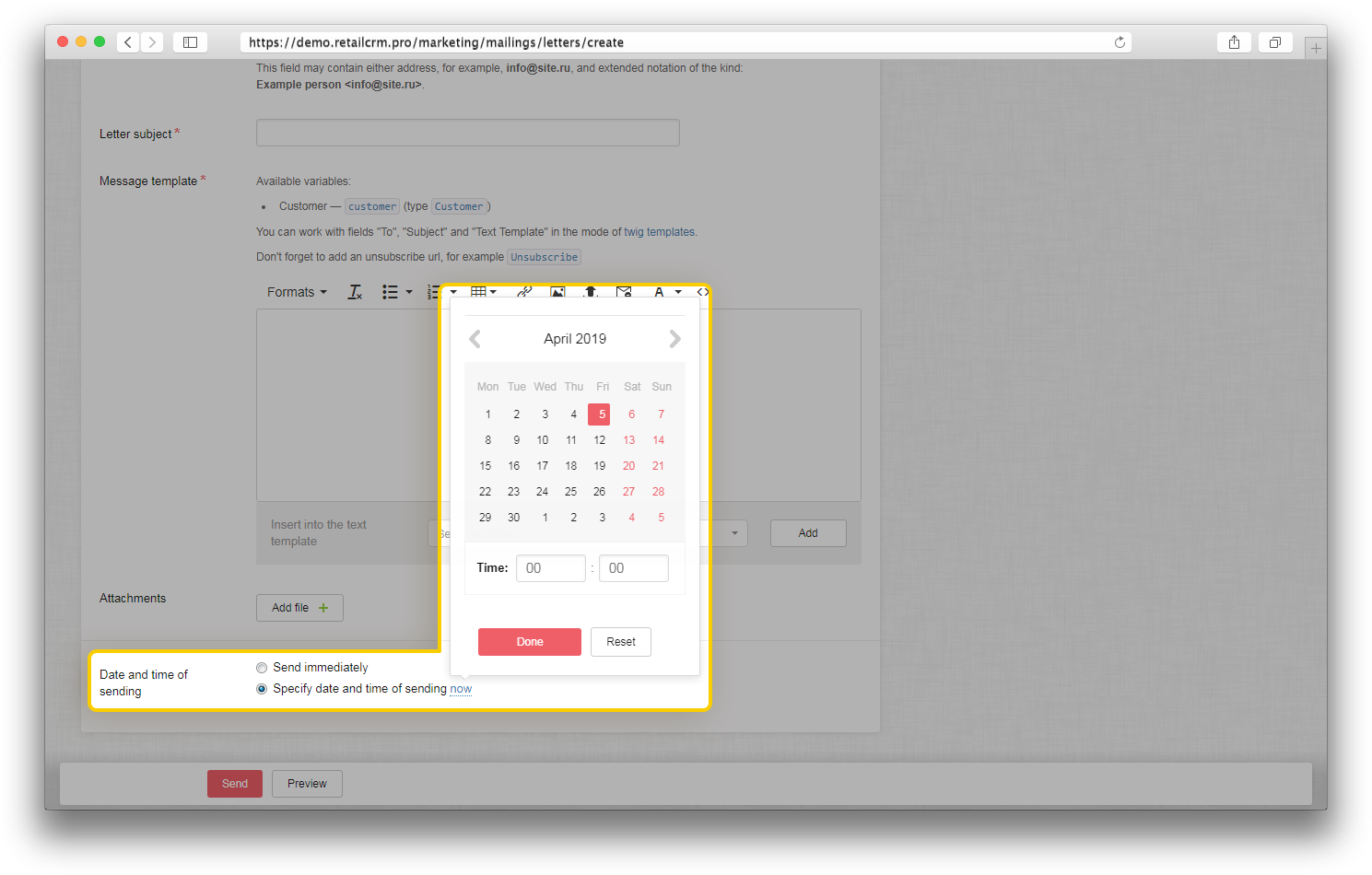Select April 18 in the calendar

coord(571,466)
